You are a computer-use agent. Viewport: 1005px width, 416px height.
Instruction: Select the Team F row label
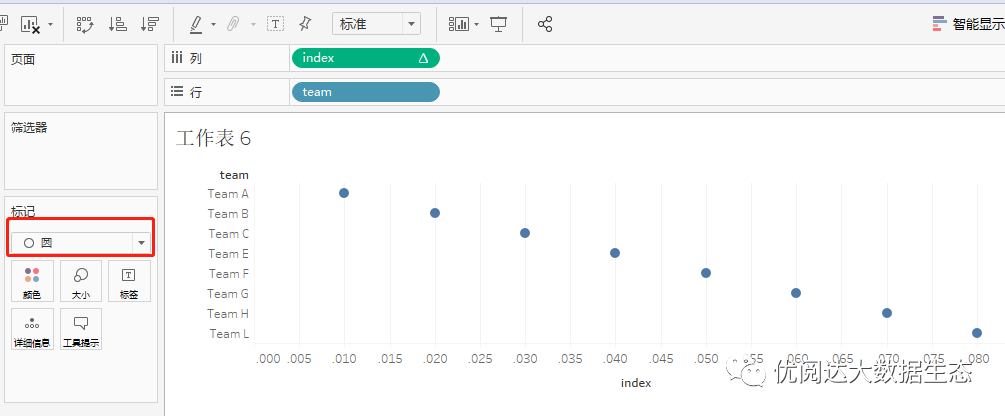tap(228, 273)
